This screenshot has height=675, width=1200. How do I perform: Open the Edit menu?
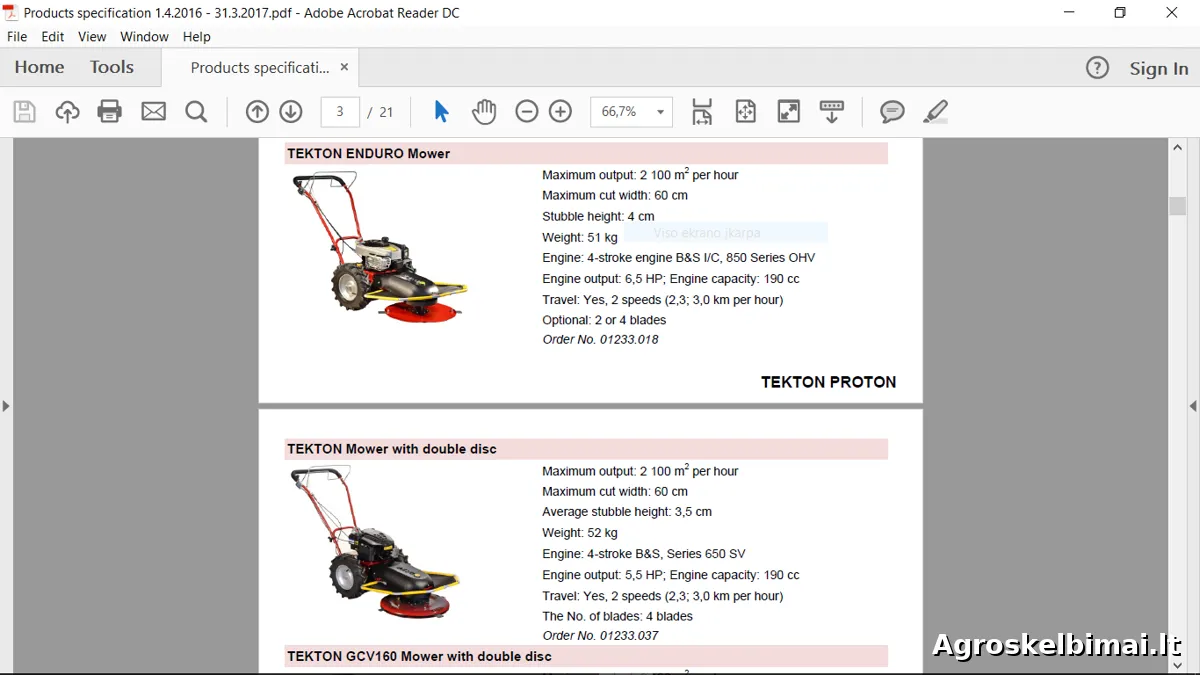[53, 36]
